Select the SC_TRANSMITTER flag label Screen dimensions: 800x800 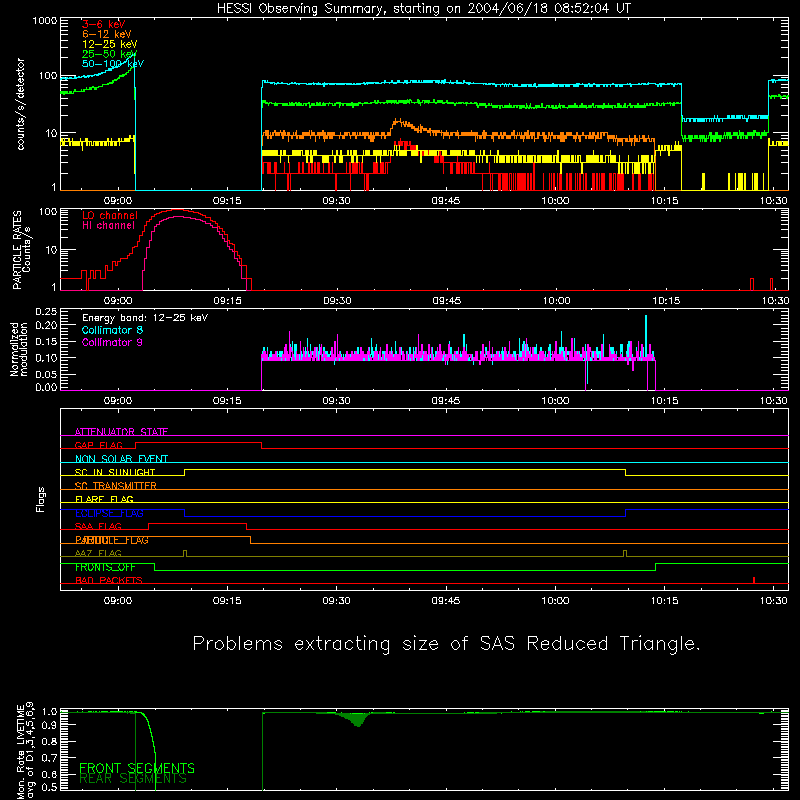115,486
